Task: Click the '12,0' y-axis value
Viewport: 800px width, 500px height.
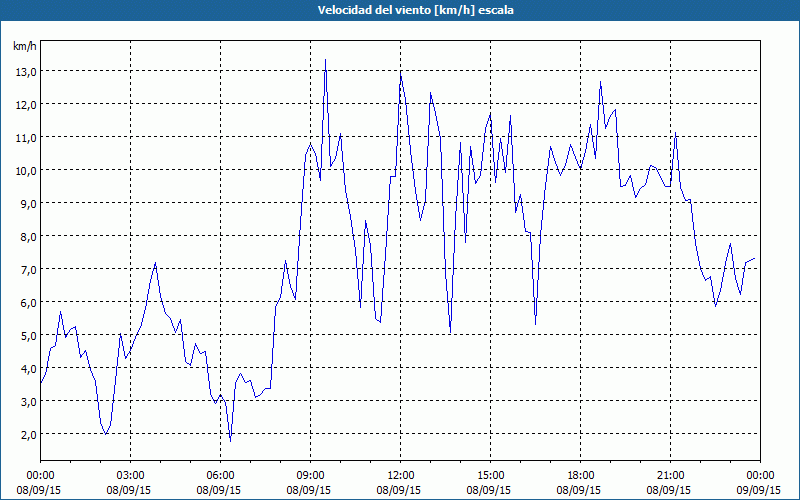Action: pyautogui.click(x=26, y=105)
